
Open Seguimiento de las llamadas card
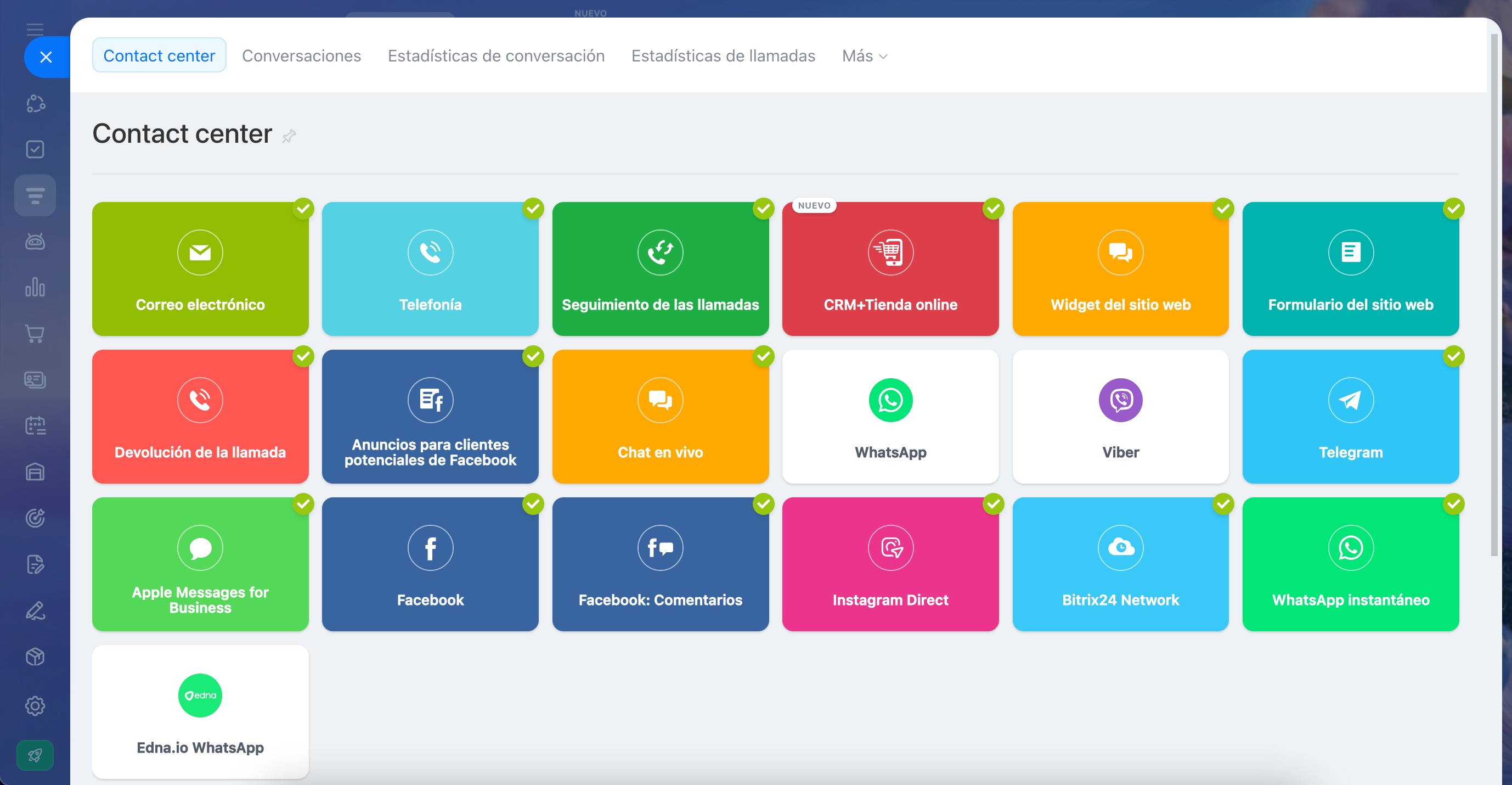[x=661, y=269]
